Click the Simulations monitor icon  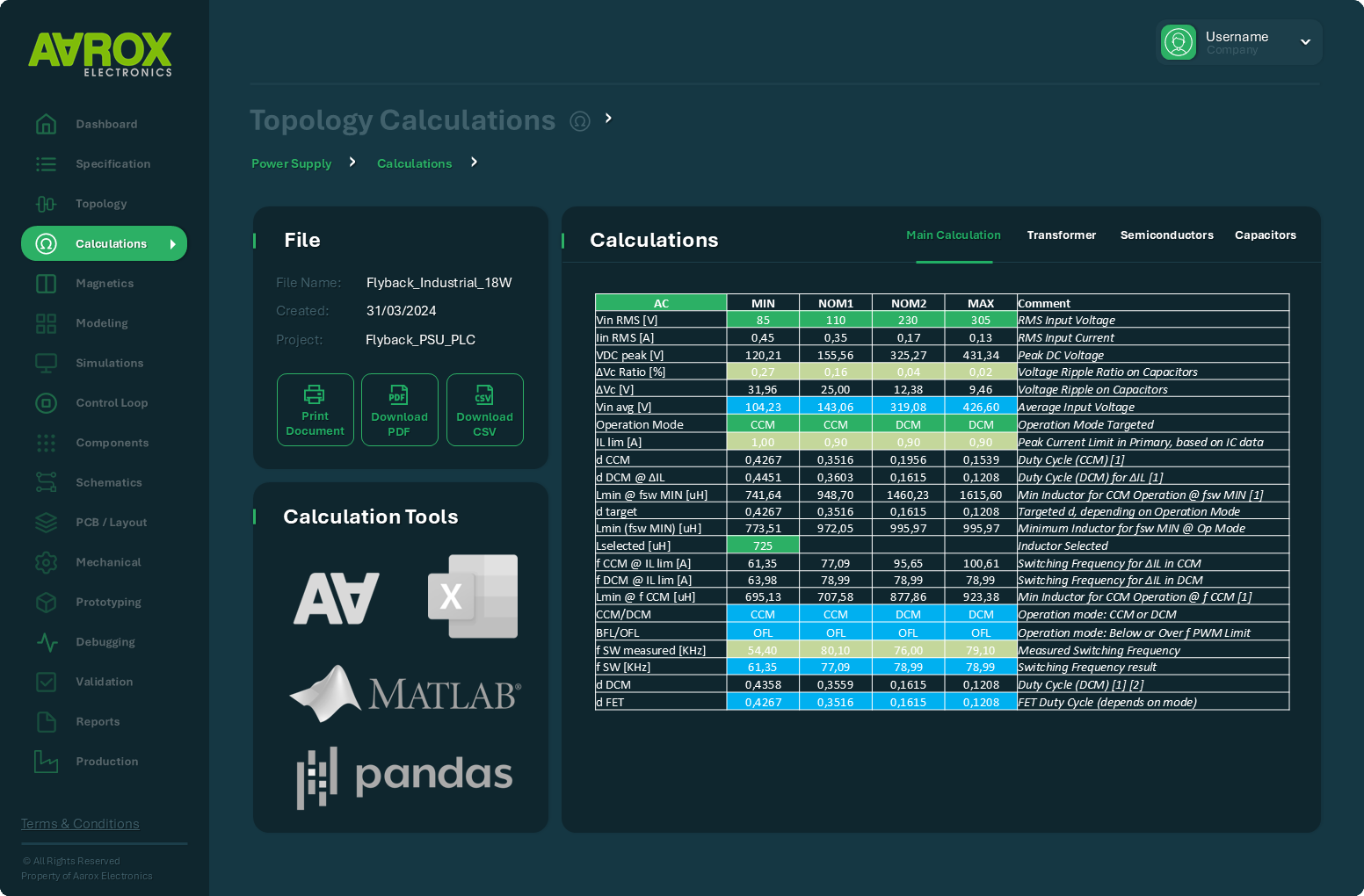point(46,363)
